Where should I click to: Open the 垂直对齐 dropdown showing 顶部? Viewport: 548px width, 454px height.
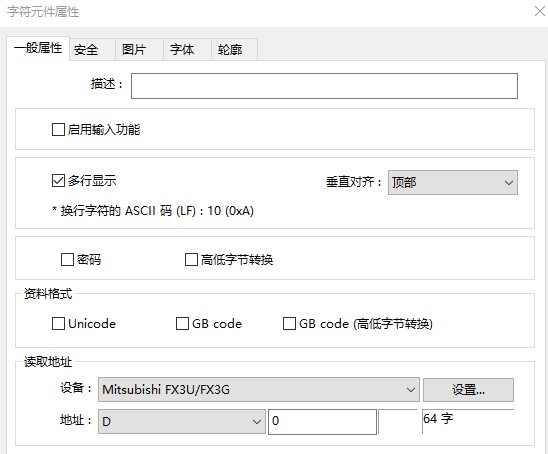(x=453, y=182)
